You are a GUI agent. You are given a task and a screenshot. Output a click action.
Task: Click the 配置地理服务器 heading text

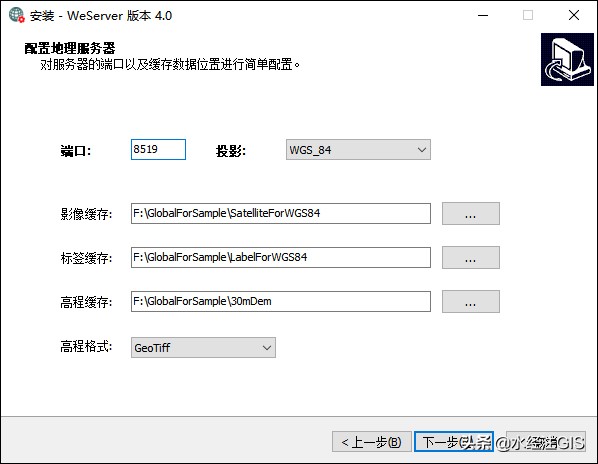70,48
